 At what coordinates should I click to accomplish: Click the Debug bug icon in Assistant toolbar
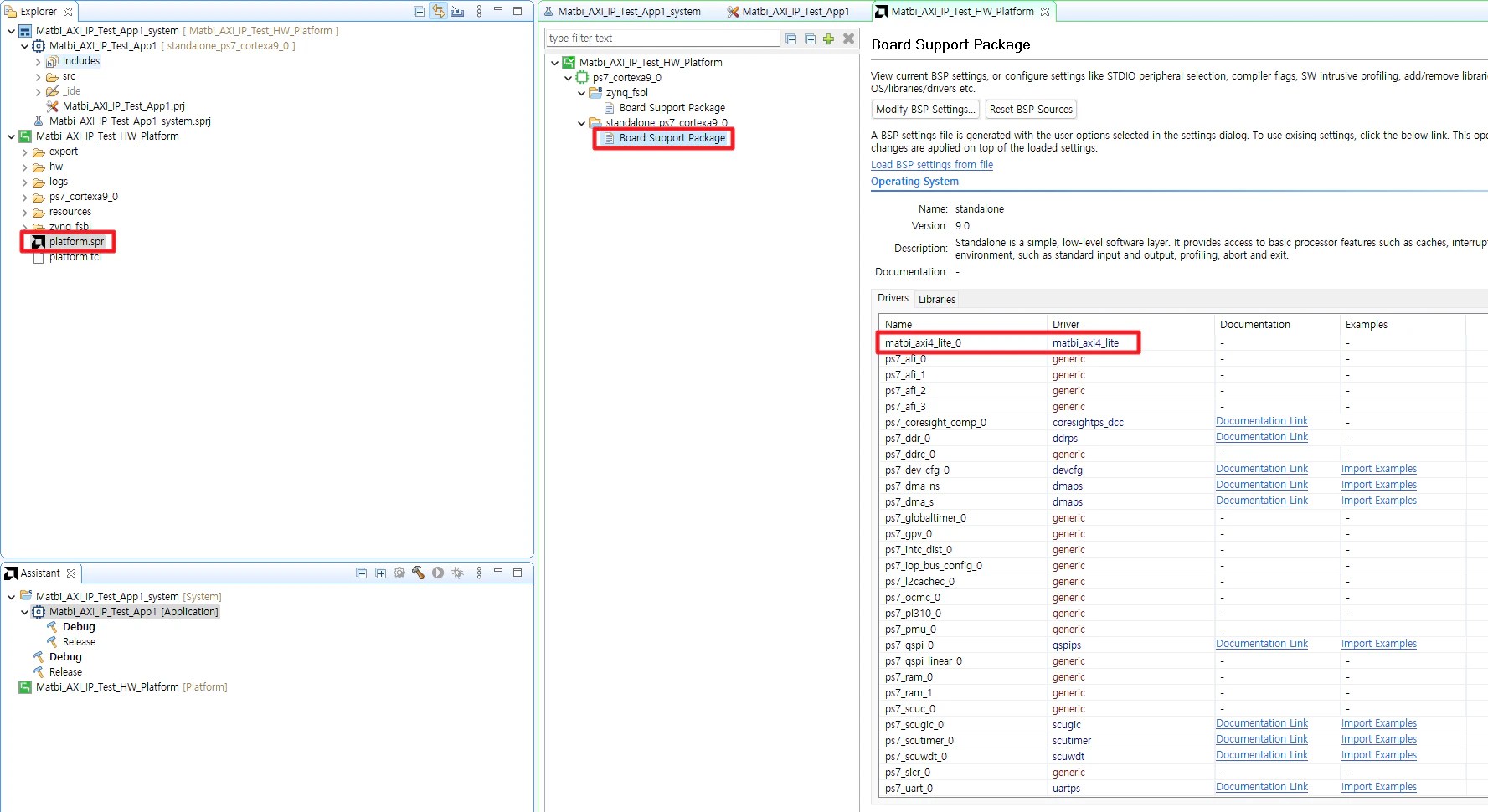(457, 573)
